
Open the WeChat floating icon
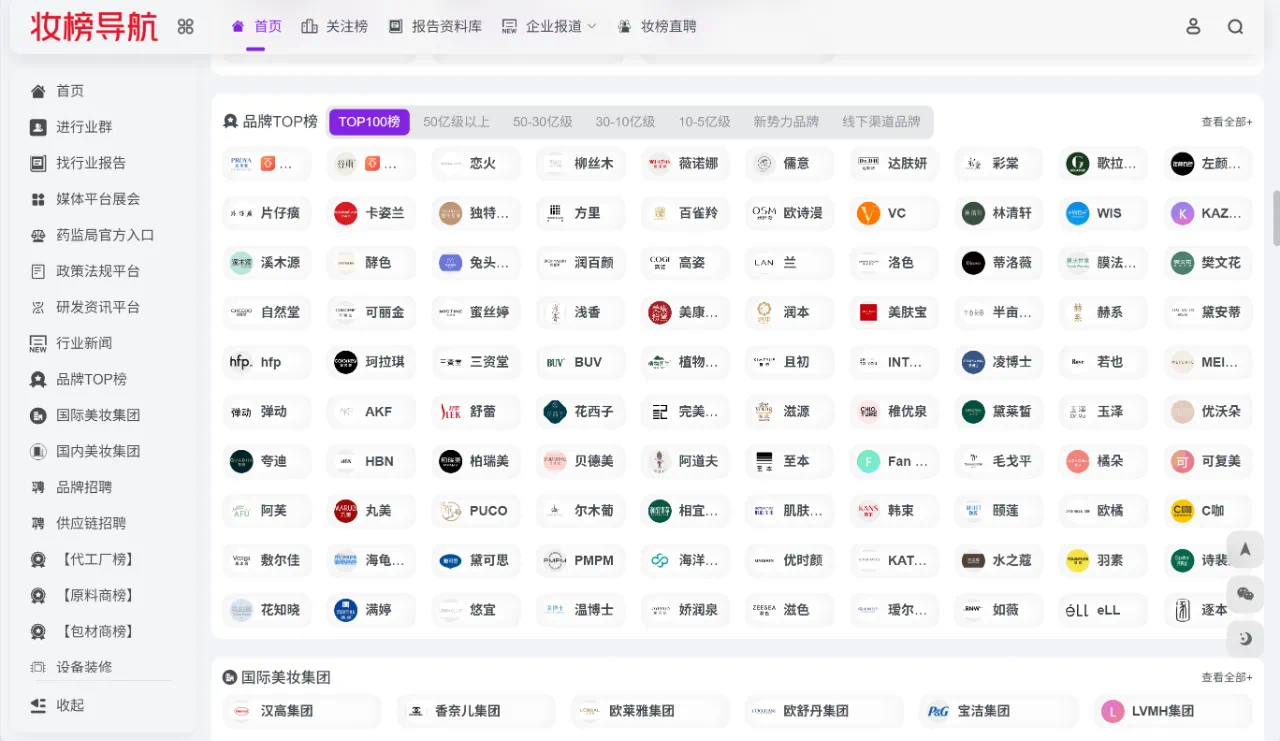(x=1245, y=594)
